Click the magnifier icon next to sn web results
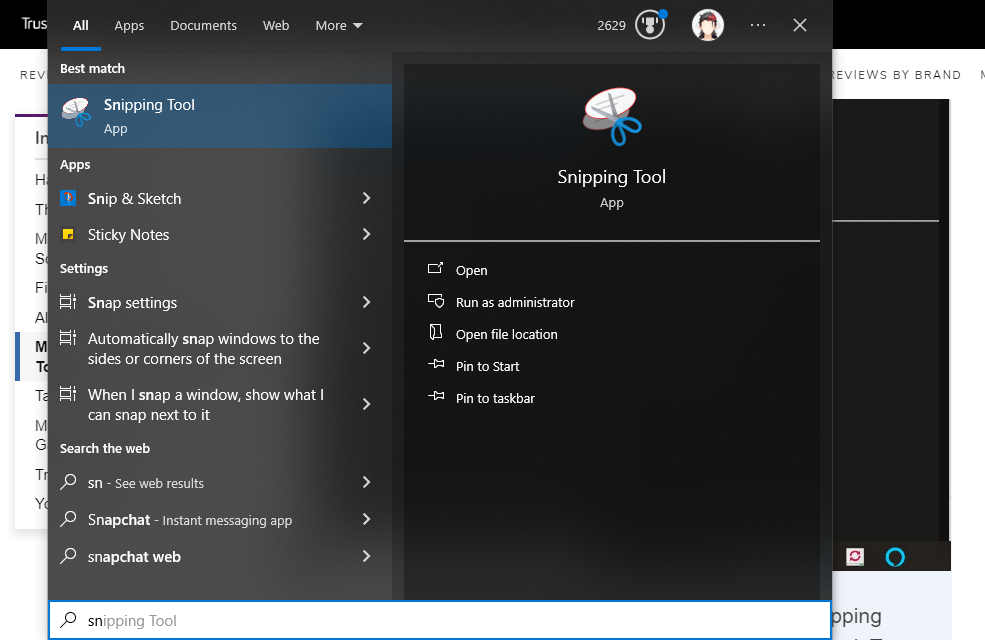 (68, 482)
